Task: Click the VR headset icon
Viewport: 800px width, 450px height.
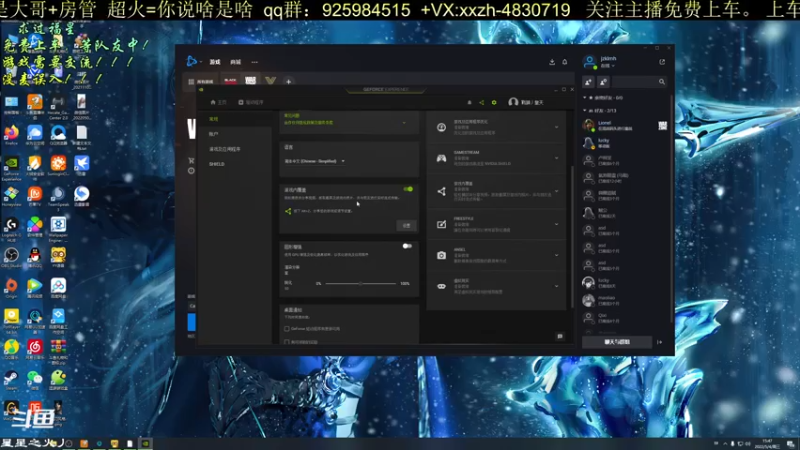Action: 441,286
